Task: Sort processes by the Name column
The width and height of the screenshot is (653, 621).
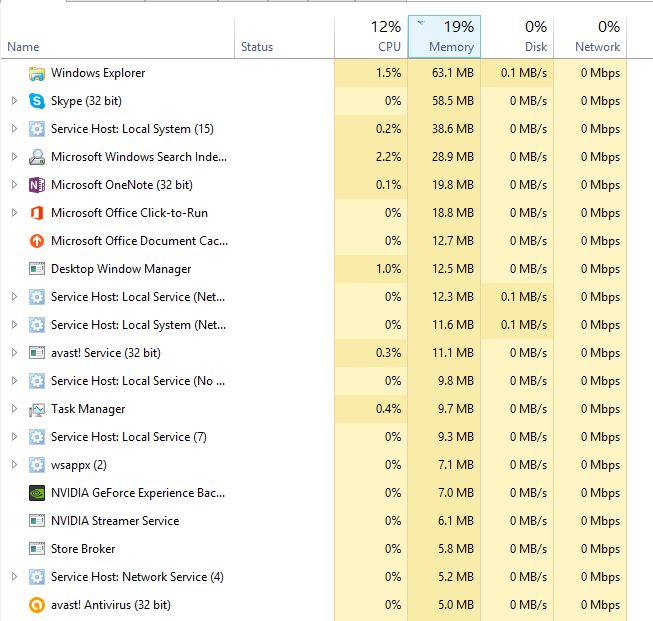Action: 117,37
